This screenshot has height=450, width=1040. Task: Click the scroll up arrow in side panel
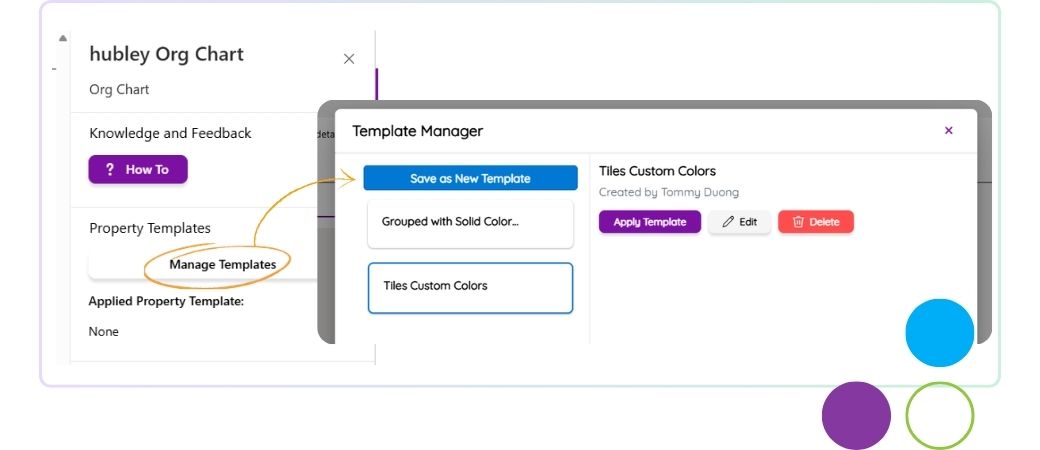pyautogui.click(x=63, y=38)
